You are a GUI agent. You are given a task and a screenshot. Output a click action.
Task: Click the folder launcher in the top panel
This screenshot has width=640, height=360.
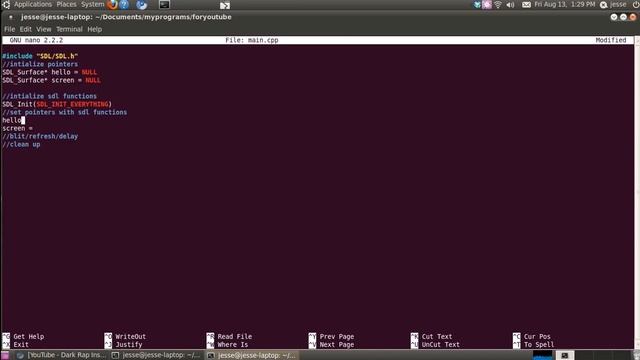225,5
